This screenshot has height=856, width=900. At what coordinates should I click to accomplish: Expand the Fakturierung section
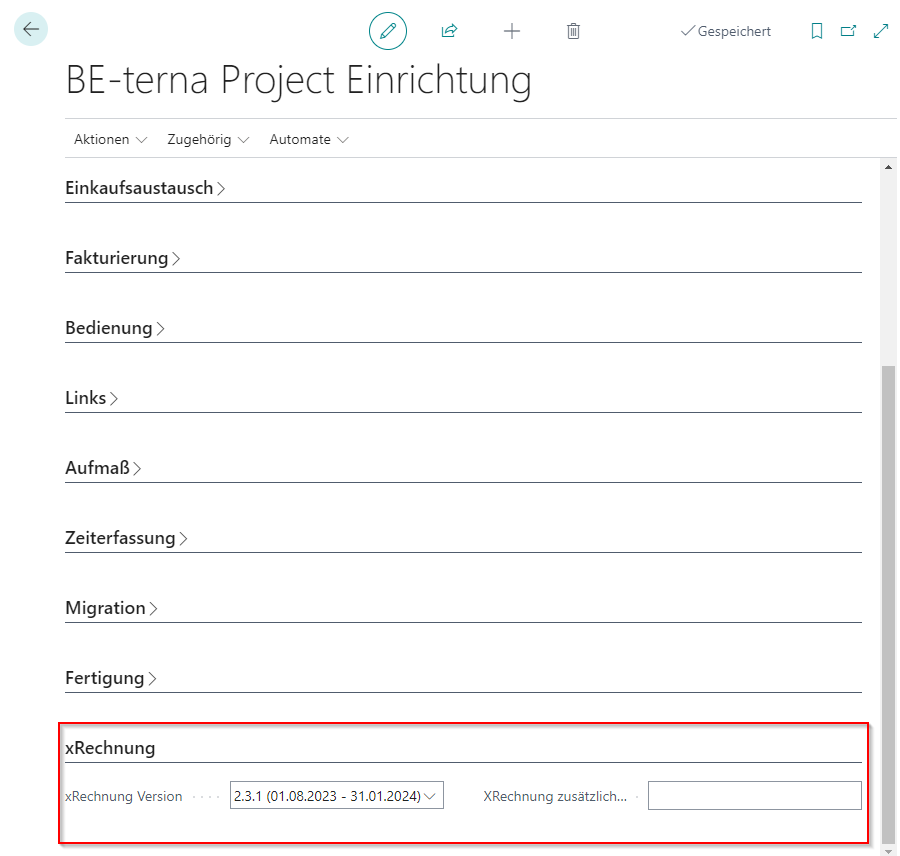click(x=123, y=258)
